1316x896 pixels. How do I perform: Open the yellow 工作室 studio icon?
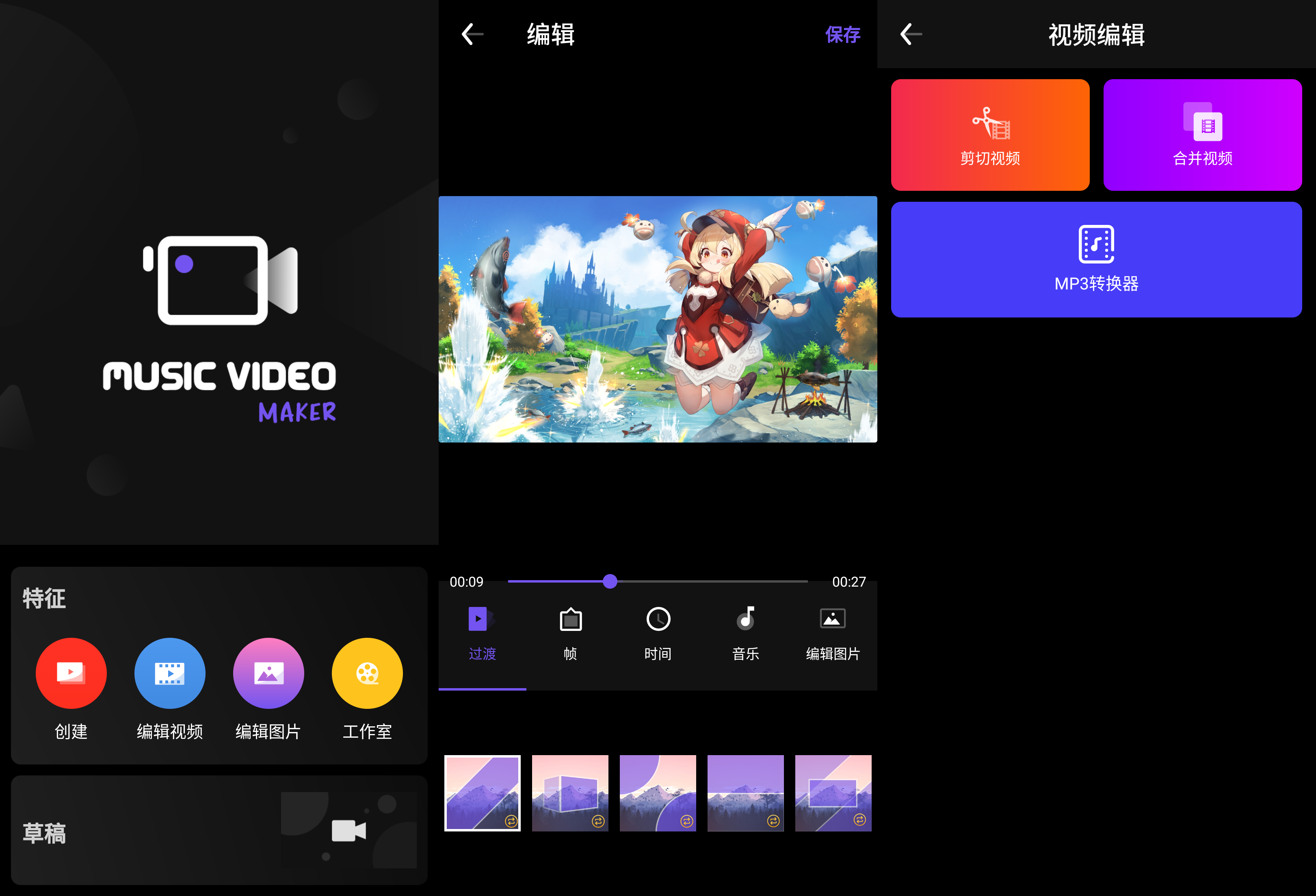[x=367, y=673]
